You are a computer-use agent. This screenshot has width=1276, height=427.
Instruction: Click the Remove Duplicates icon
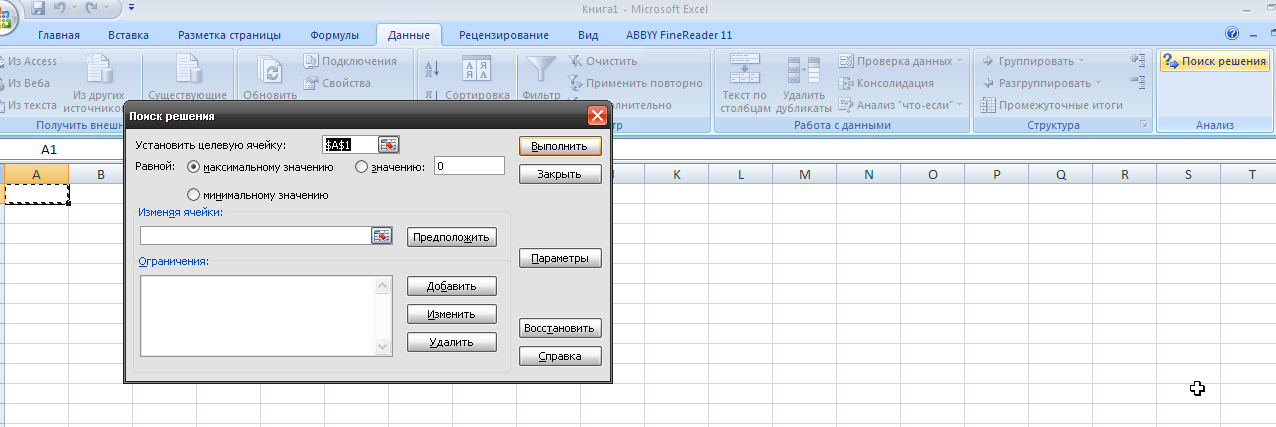802,70
